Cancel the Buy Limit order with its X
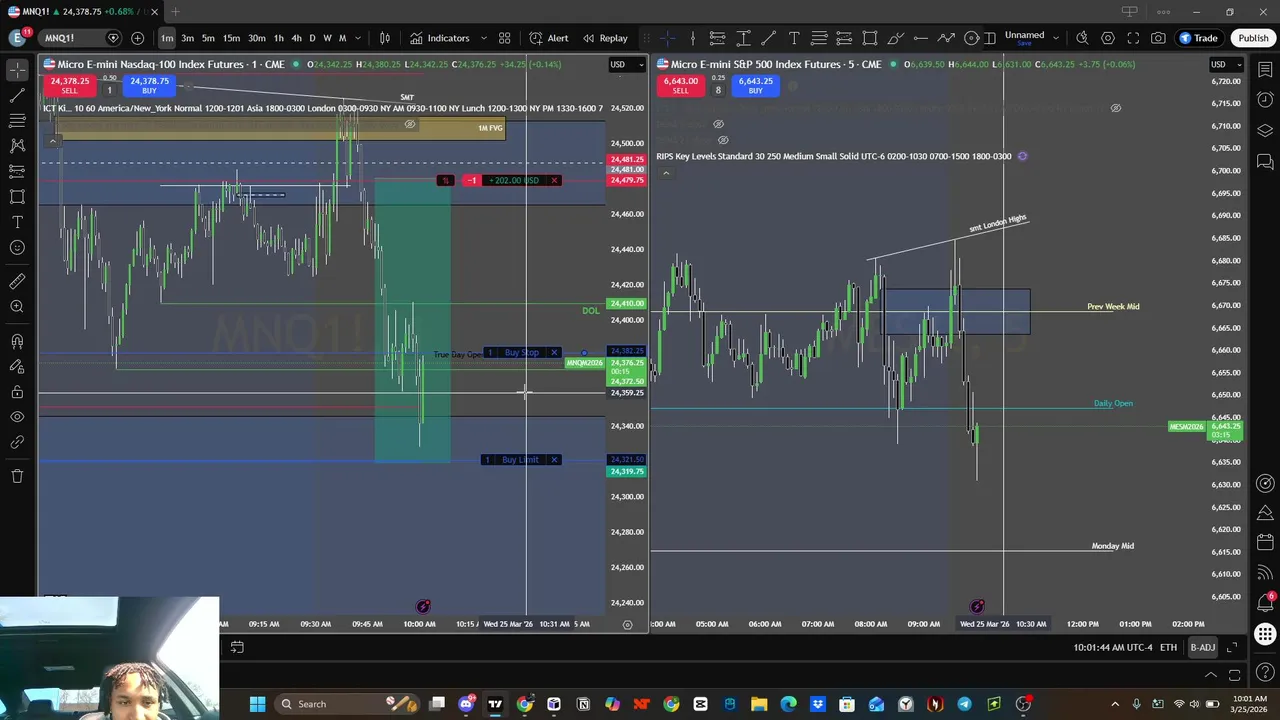This screenshot has width=1280, height=720. [x=554, y=460]
